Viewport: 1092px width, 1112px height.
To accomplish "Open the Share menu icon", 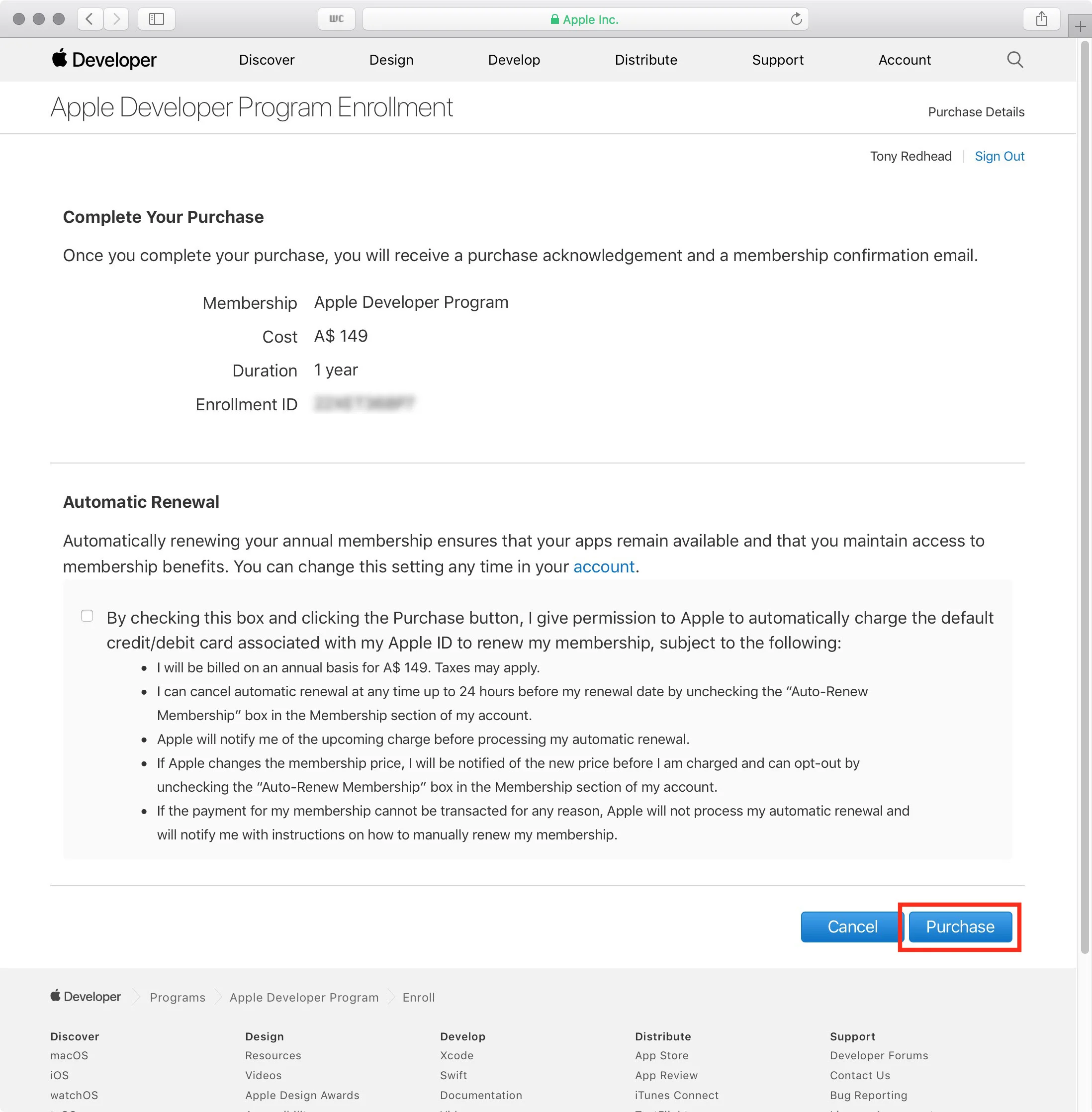I will [x=1042, y=19].
